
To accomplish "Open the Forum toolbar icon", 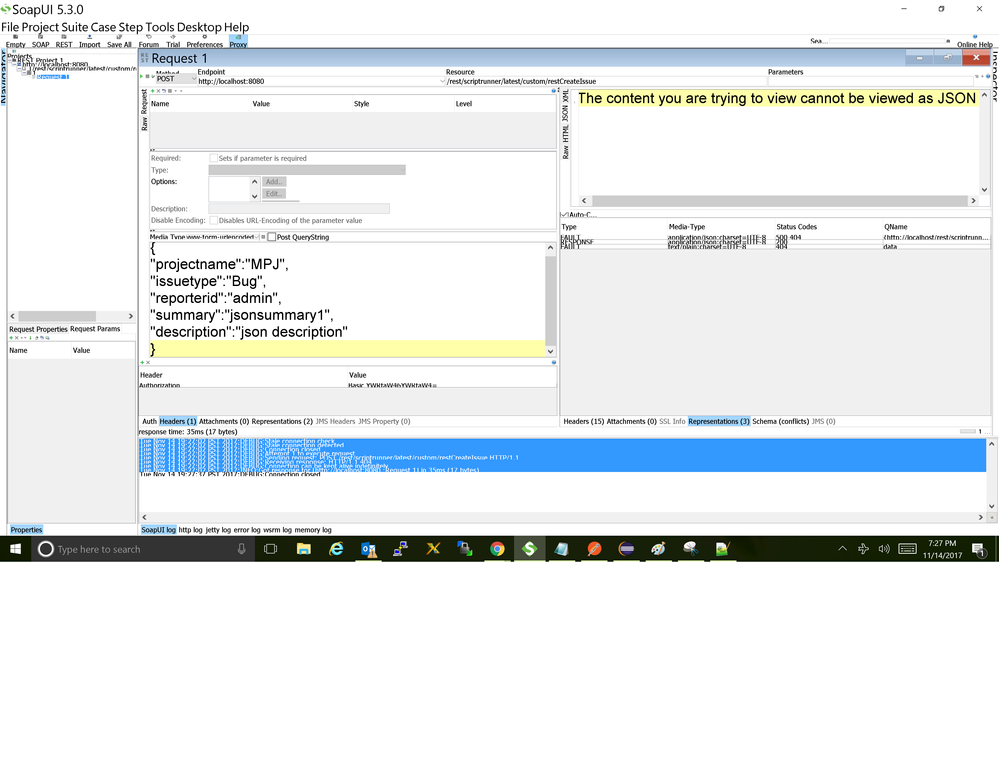I will pos(148,41).
